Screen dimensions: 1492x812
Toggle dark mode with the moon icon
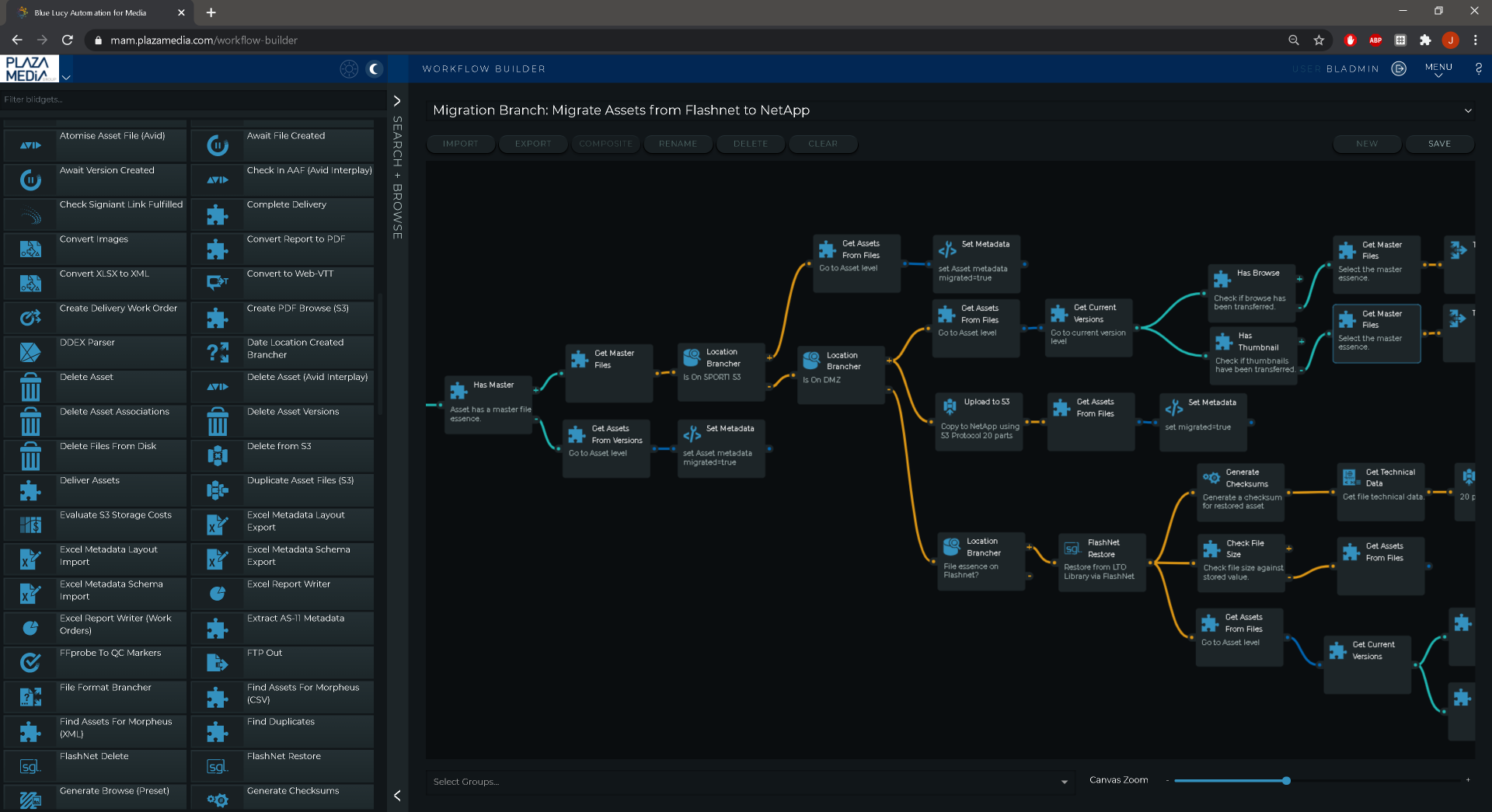pos(375,69)
